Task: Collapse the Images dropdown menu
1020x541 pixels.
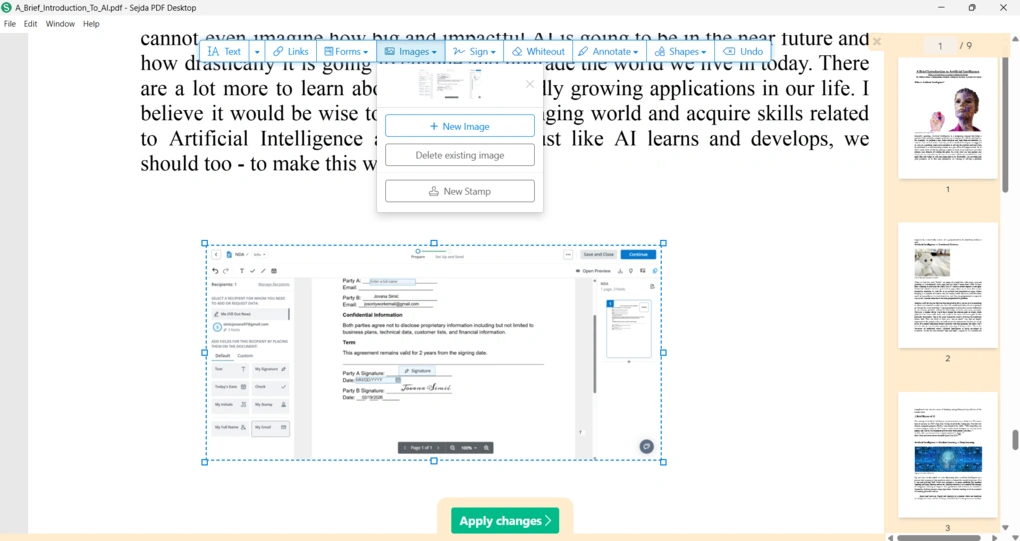Action: pos(410,51)
